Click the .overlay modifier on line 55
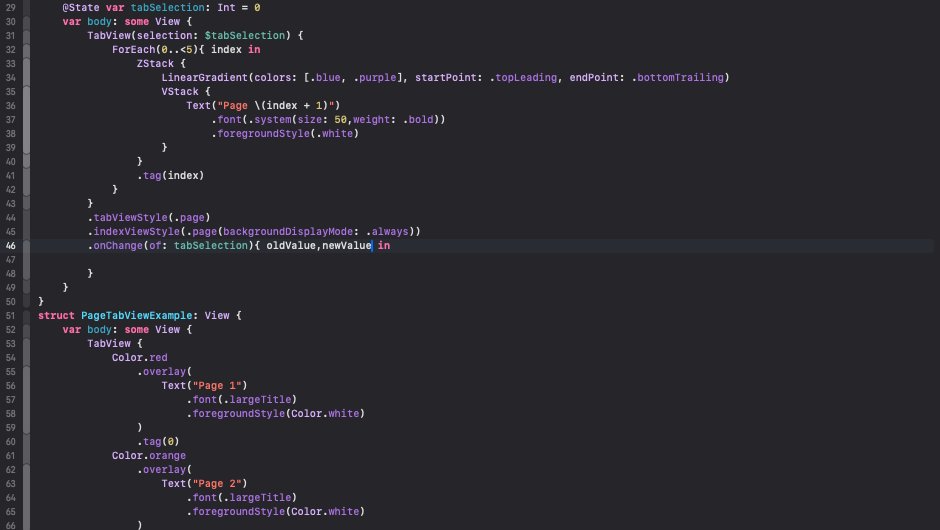 coord(161,372)
